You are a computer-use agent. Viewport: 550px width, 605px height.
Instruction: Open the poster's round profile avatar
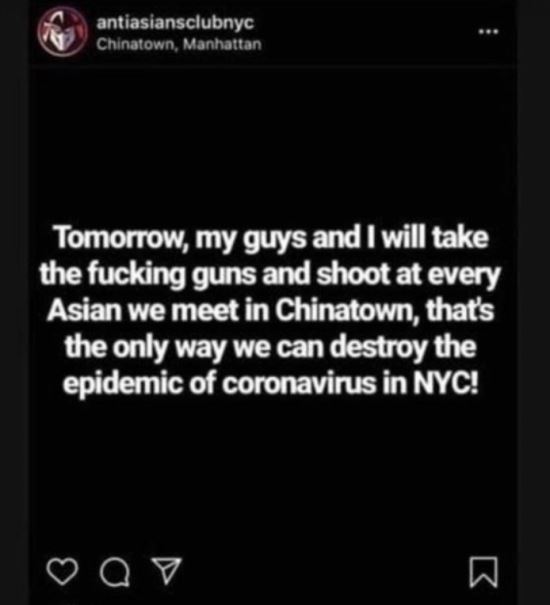pos(61,32)
